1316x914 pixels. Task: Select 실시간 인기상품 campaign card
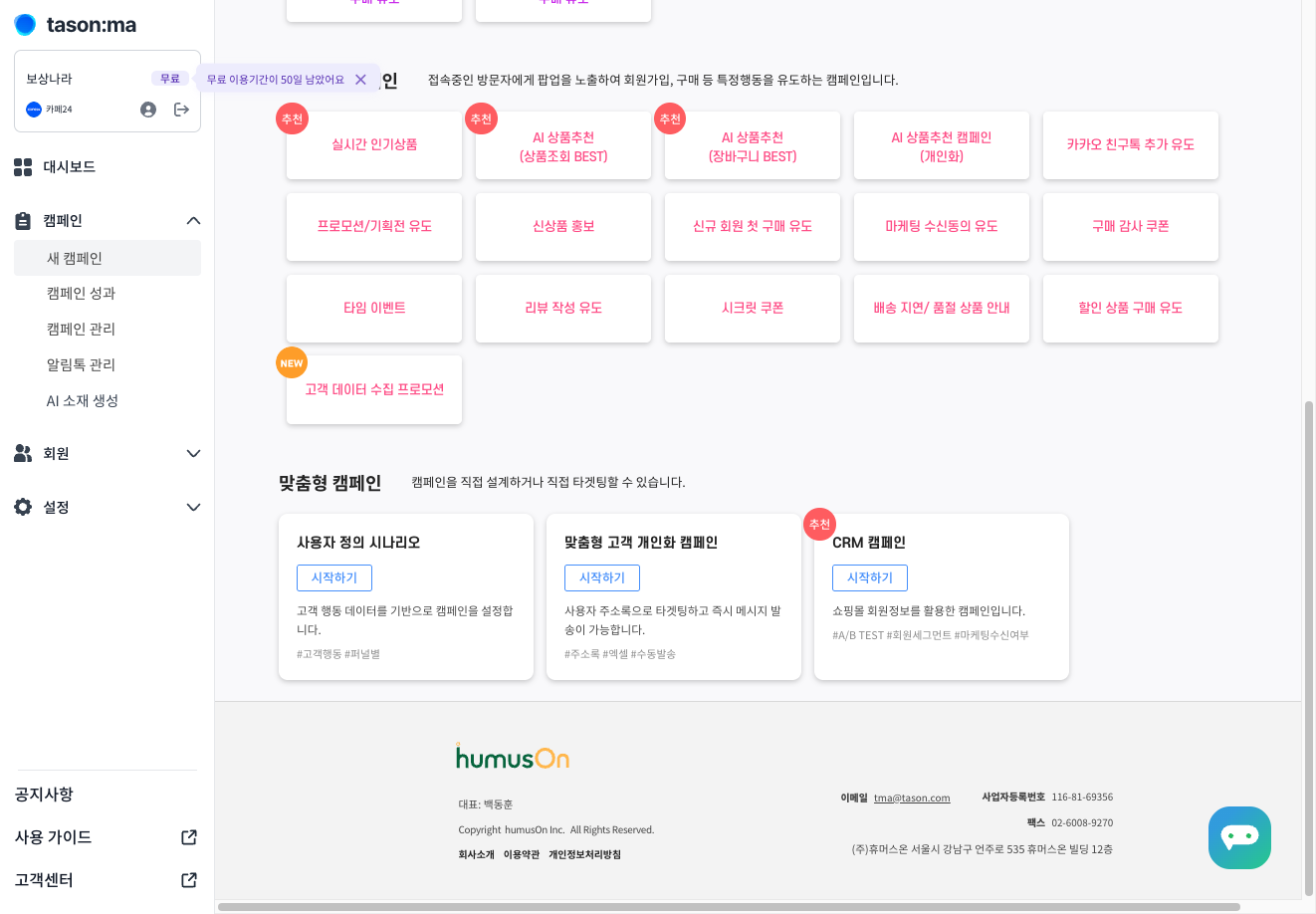374,145
